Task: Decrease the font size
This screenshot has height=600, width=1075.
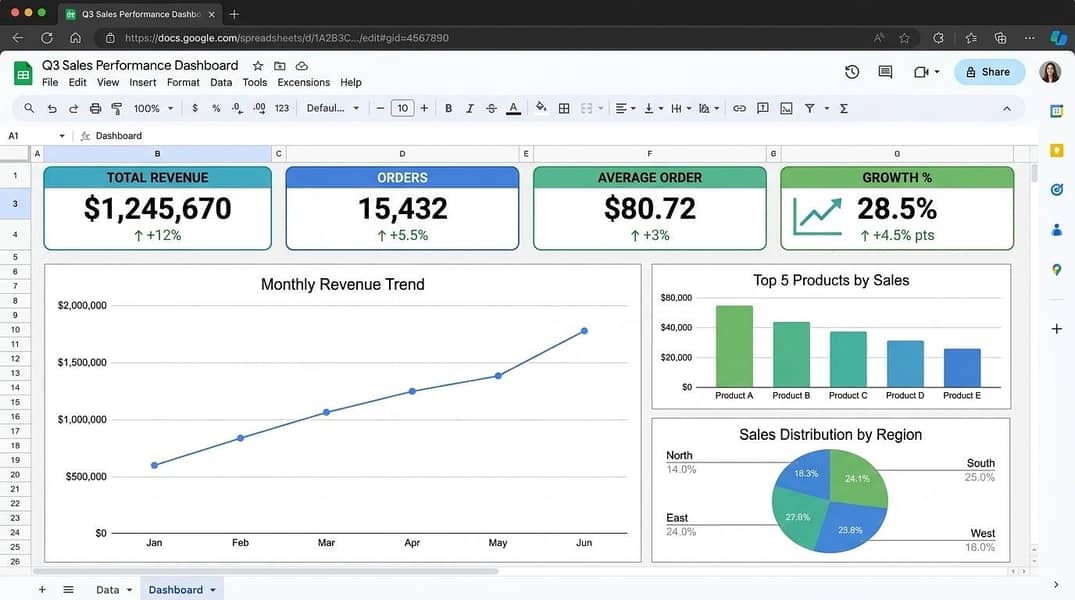Action: click(381, 108)
